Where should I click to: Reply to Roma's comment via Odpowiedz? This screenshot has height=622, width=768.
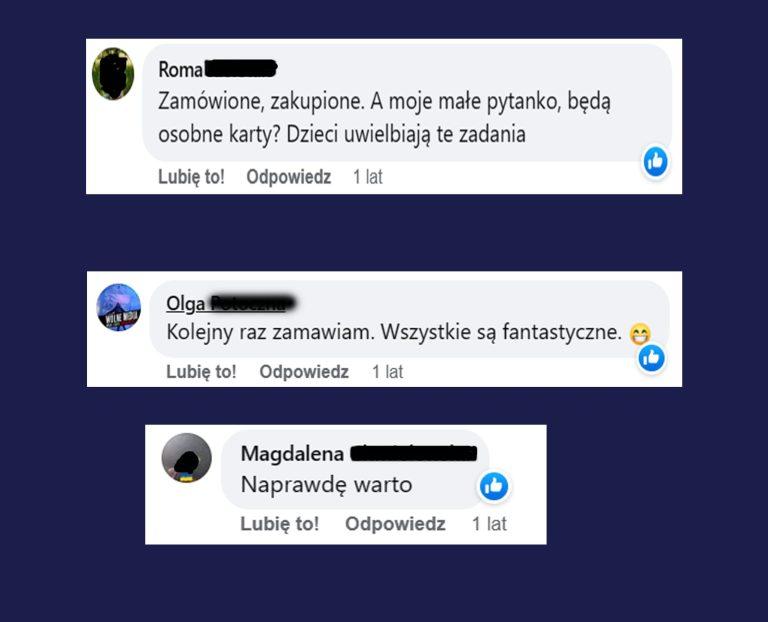pos(288,177)
